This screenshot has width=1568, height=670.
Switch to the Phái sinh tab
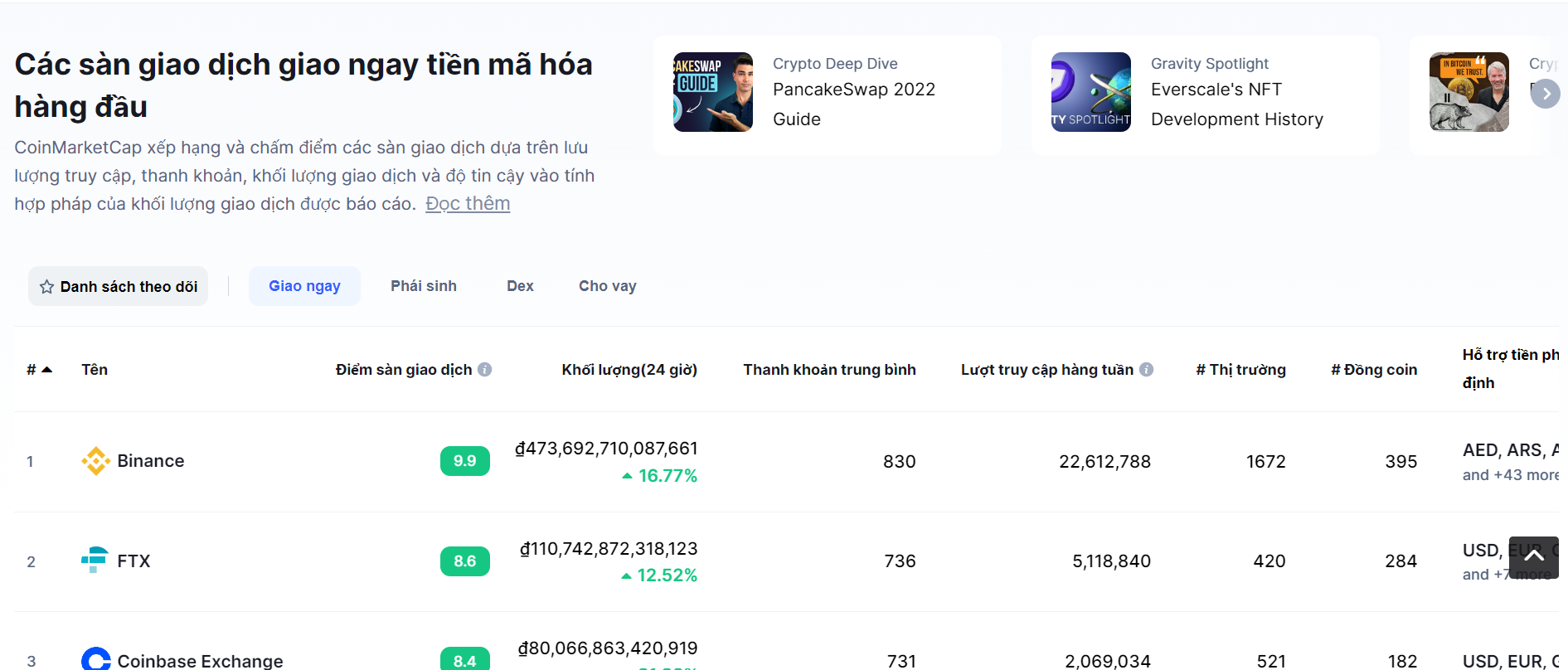[424, 286]
